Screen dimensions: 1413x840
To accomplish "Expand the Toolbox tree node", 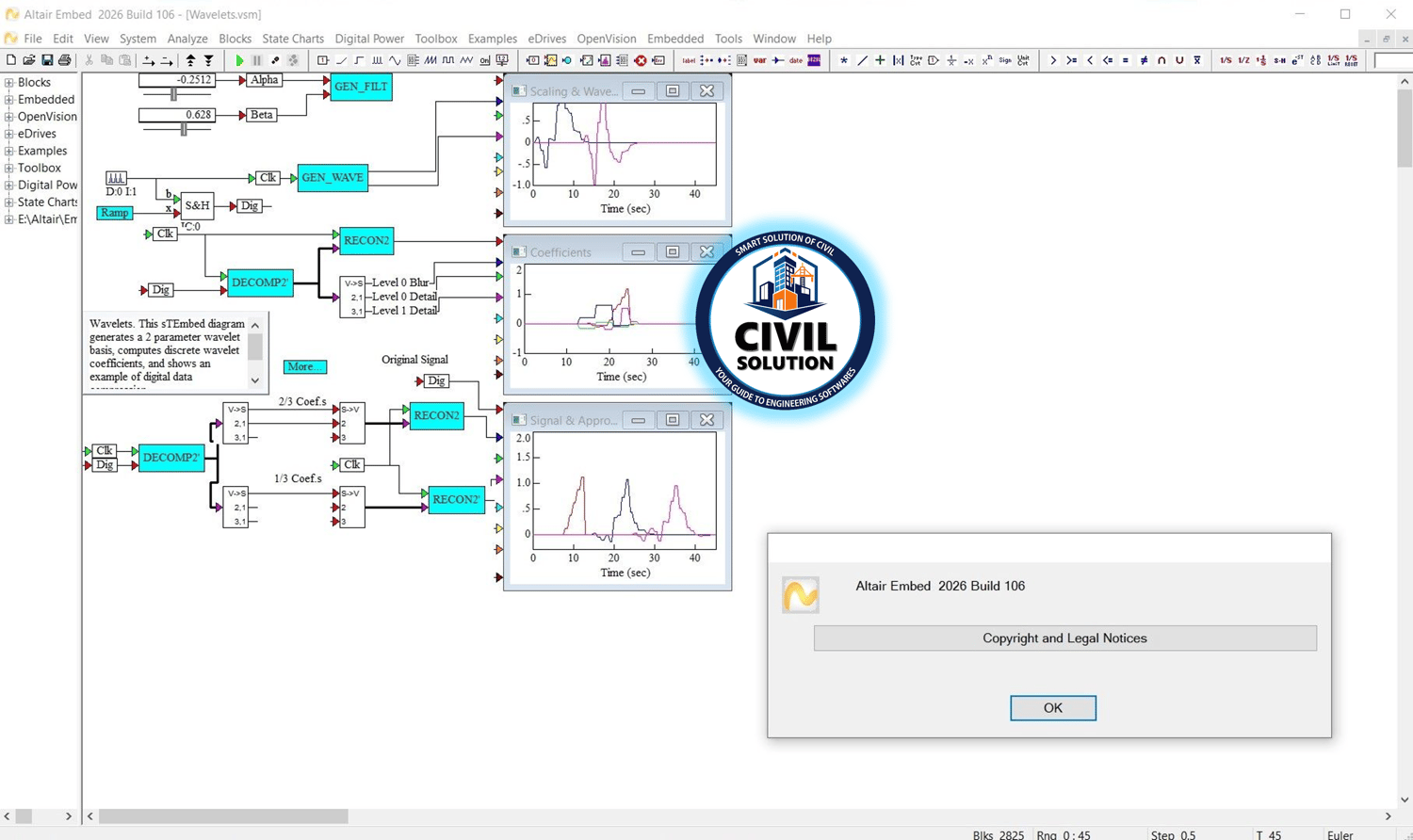I will (9, 168).
